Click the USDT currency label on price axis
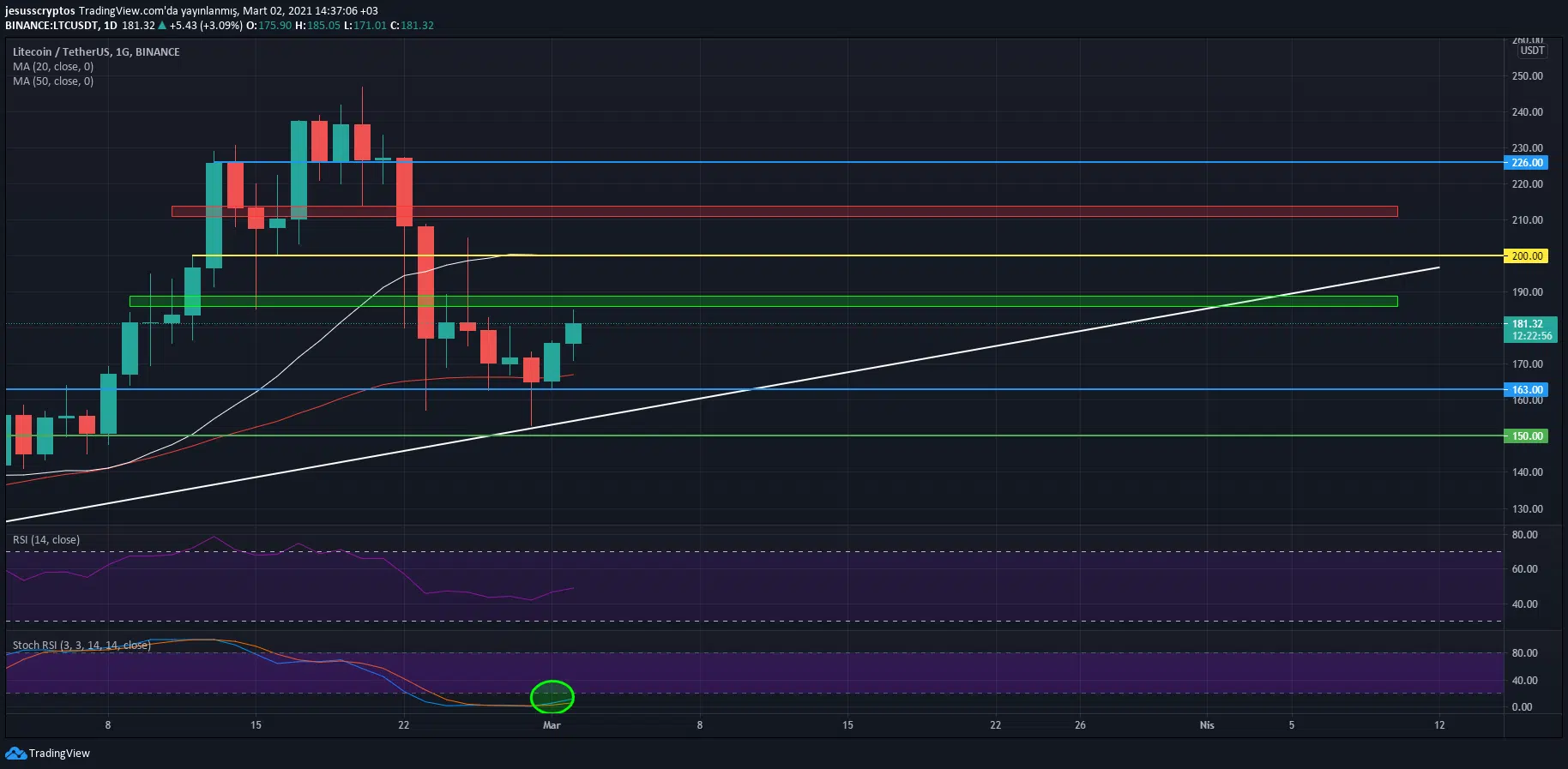 click(1533, 51)
